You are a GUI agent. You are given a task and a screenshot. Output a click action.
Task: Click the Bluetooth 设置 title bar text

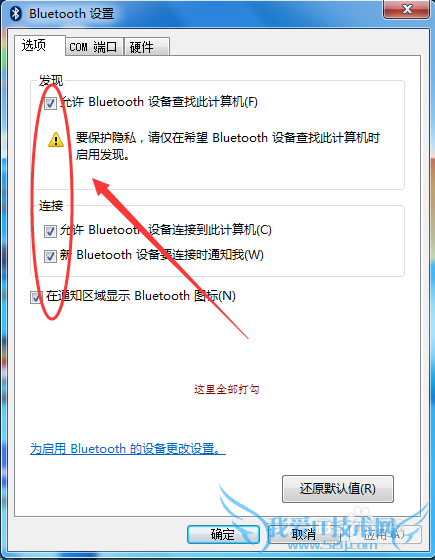point(71,14)
